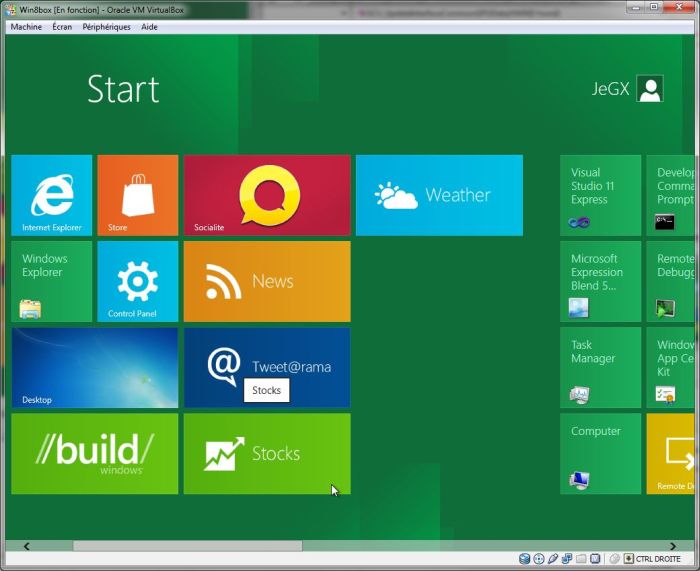Click the hard disk activity icon in VirtualBox status bar
Screen dimensions: 700x571
pos(525,558)
